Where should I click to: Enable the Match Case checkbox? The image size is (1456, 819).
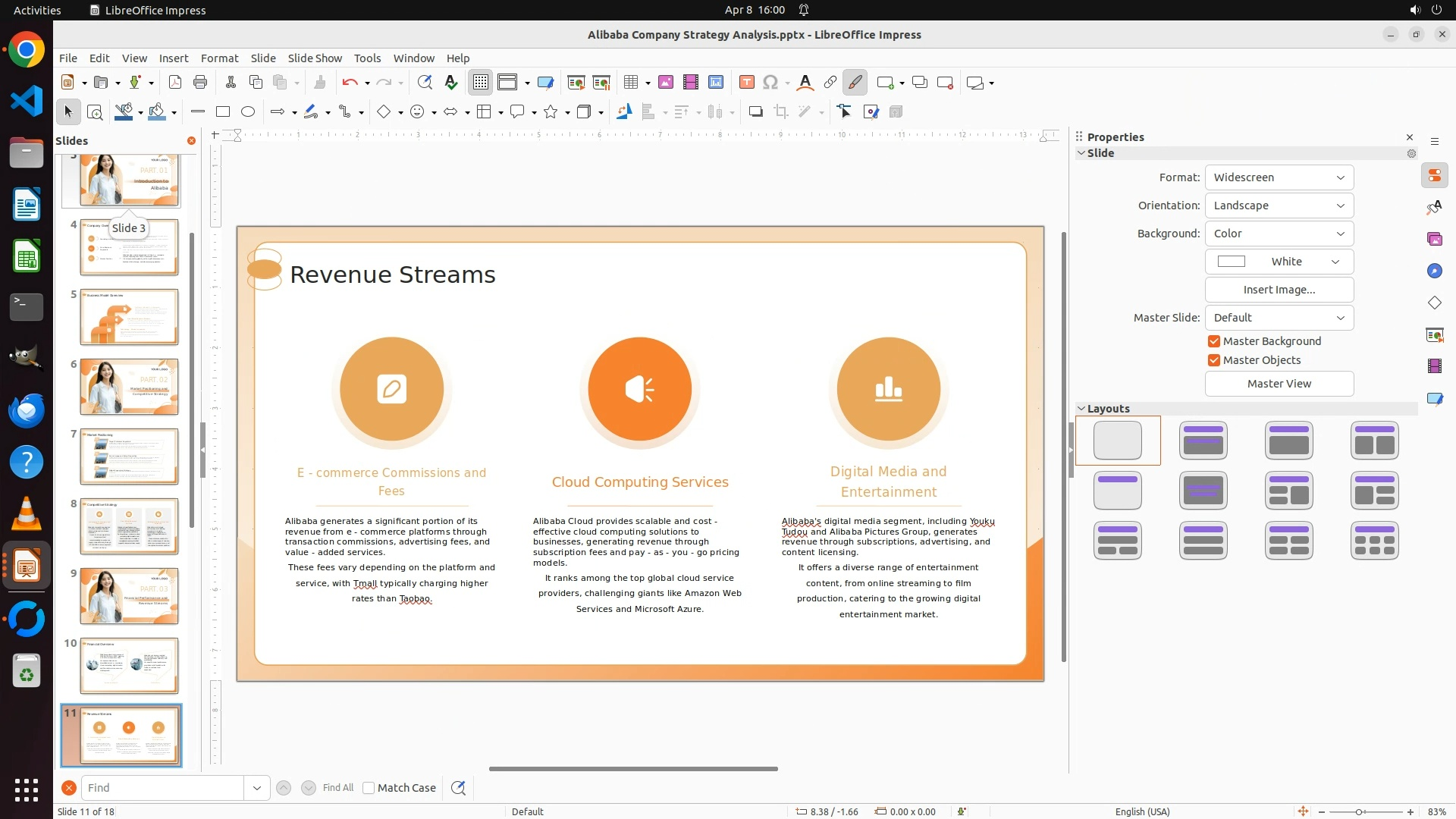[369, 788]
